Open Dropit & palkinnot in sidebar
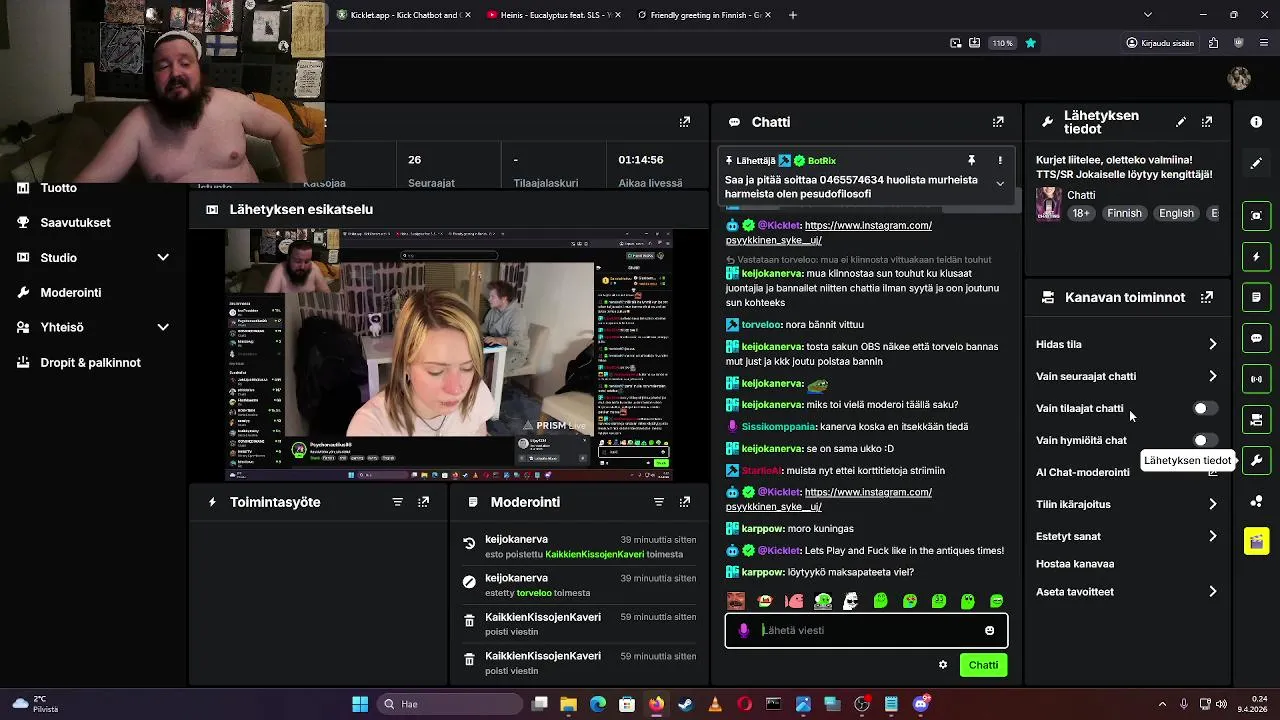Screen dimensions: 1280x720 click(x=92, y=362)
